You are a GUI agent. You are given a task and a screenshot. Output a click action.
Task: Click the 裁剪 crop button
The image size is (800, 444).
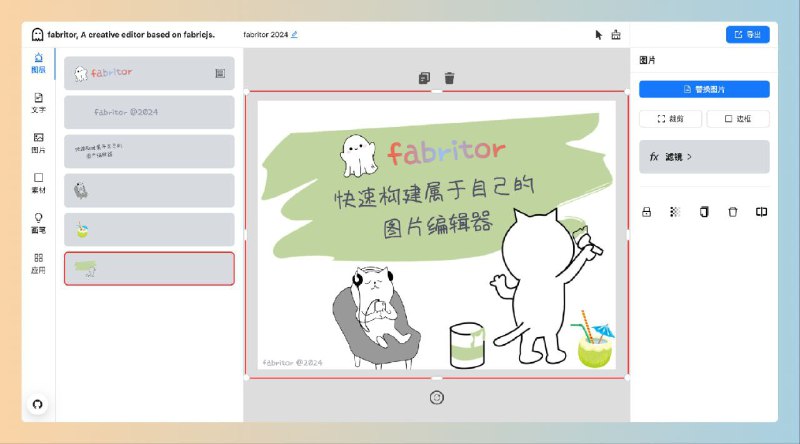670,119
